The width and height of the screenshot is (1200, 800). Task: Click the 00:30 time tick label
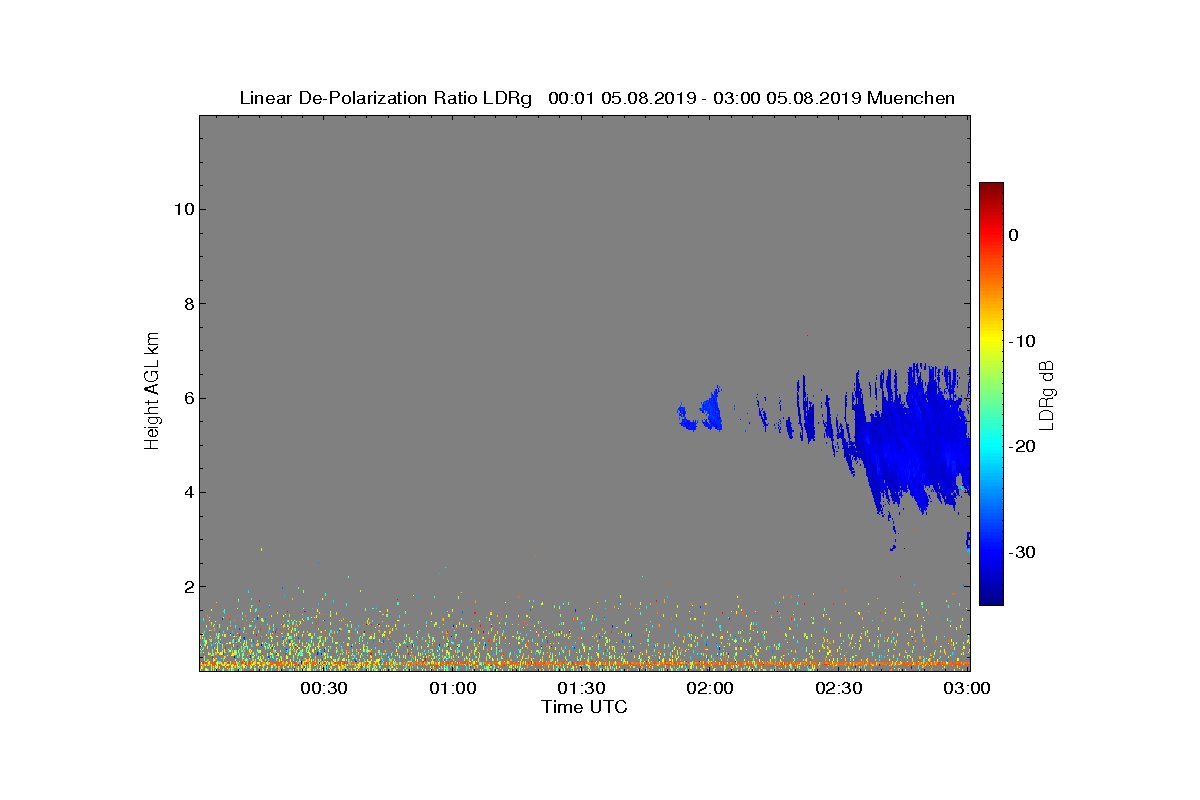323,688
